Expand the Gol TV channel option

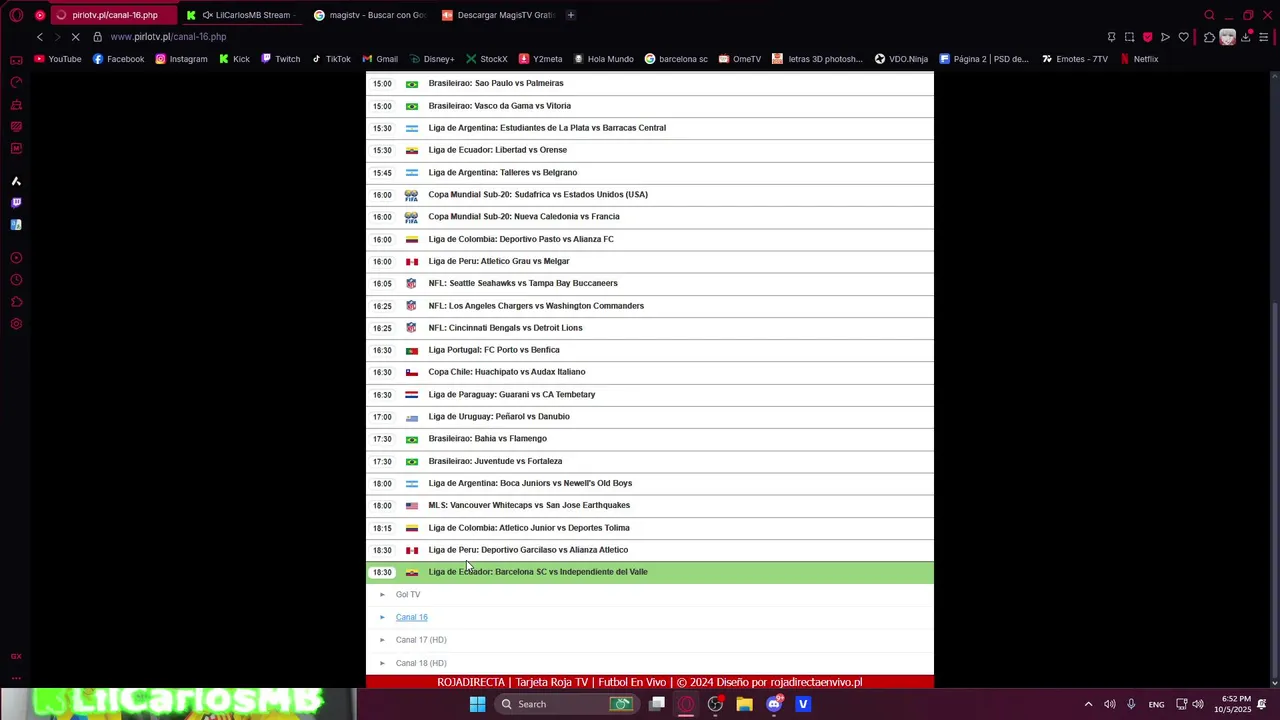[407, 595]
